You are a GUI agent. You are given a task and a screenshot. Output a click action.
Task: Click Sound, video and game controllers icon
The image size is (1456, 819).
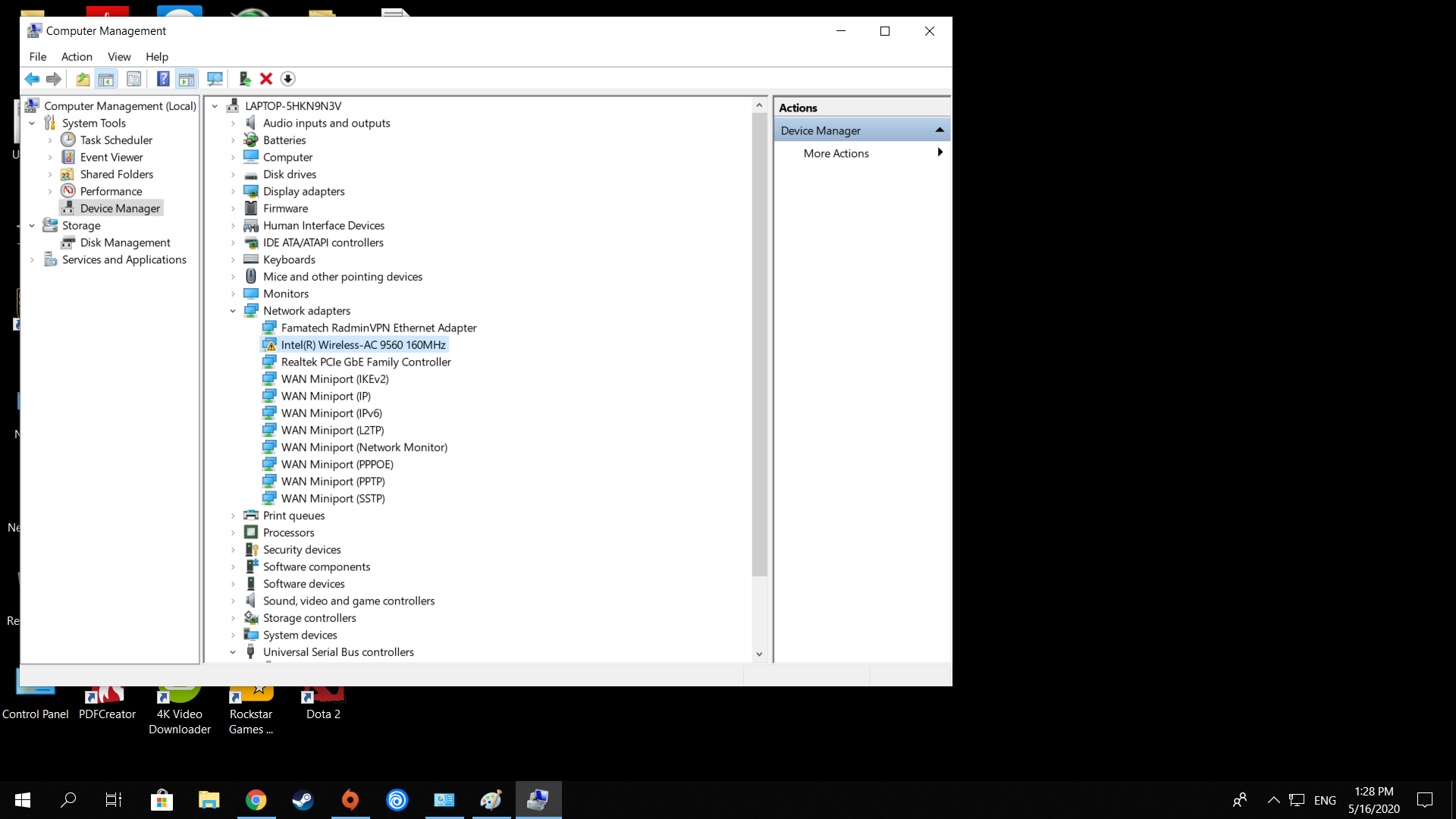(x=251, y=601)
